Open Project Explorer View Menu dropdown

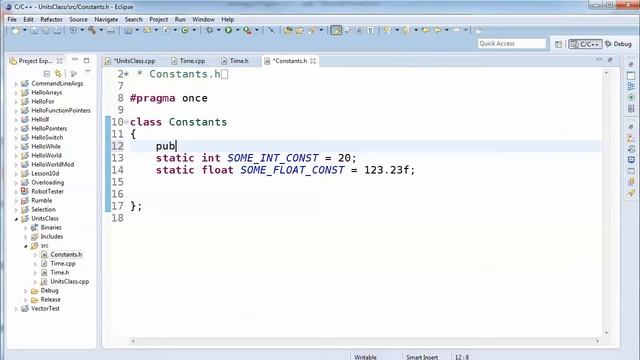(88, 72)
